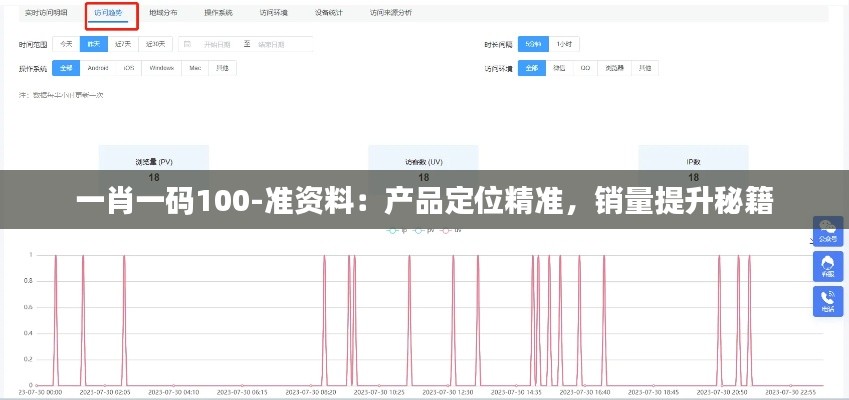Filter operating system by Android

coord(97,68)
